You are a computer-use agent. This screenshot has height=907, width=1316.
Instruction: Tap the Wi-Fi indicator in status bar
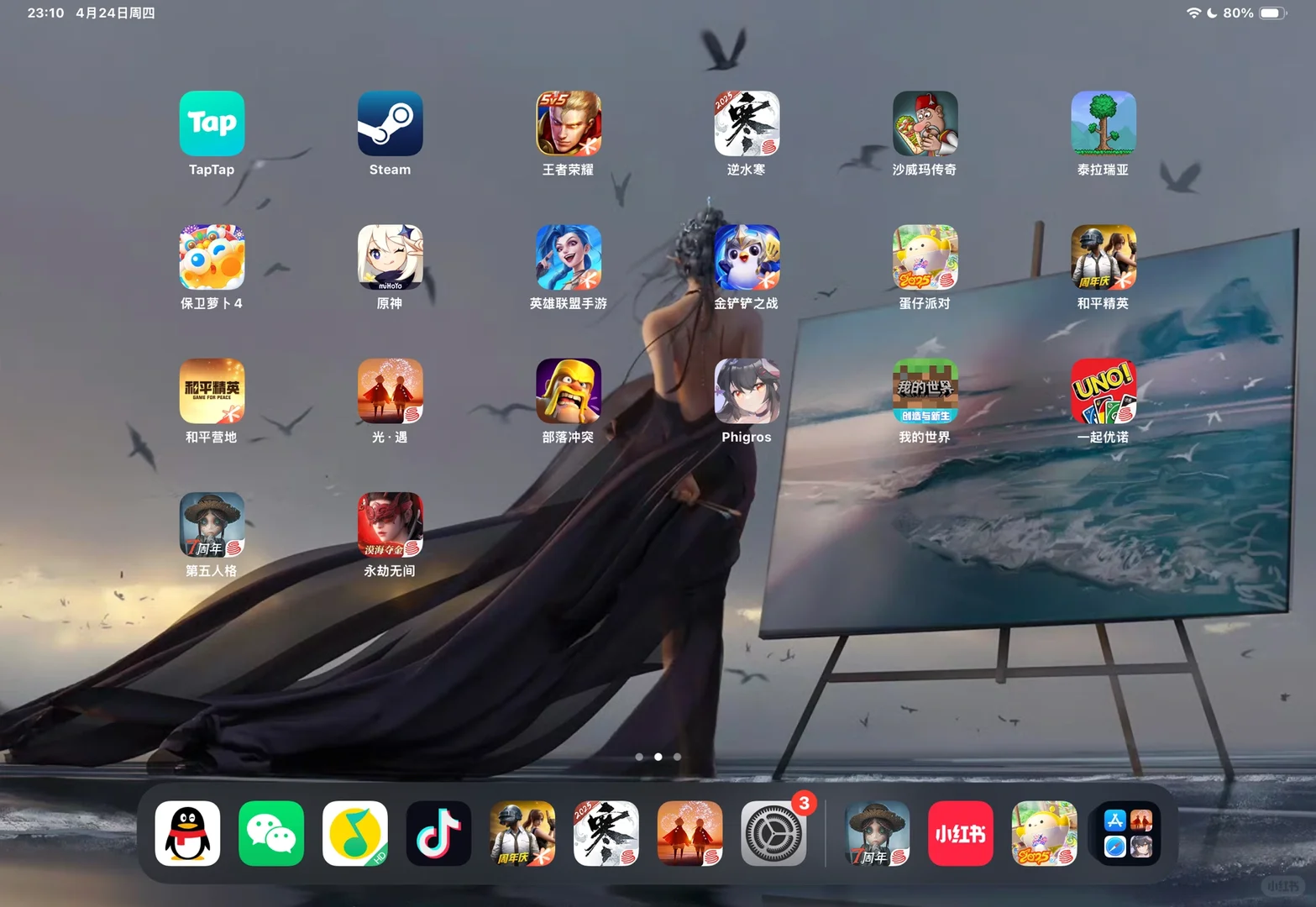[x=1193, y=13]
